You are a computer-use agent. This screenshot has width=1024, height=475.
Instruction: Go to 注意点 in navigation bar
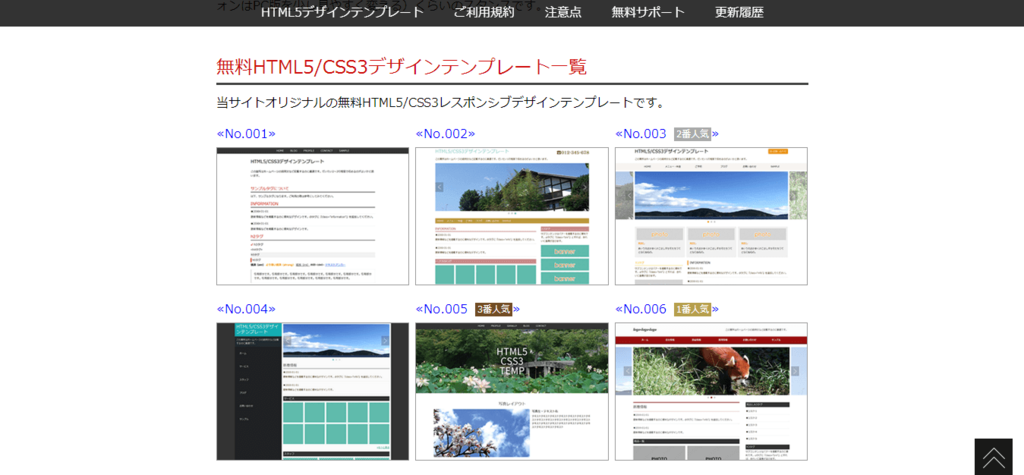pyautogui.click(x=563, y=12)
